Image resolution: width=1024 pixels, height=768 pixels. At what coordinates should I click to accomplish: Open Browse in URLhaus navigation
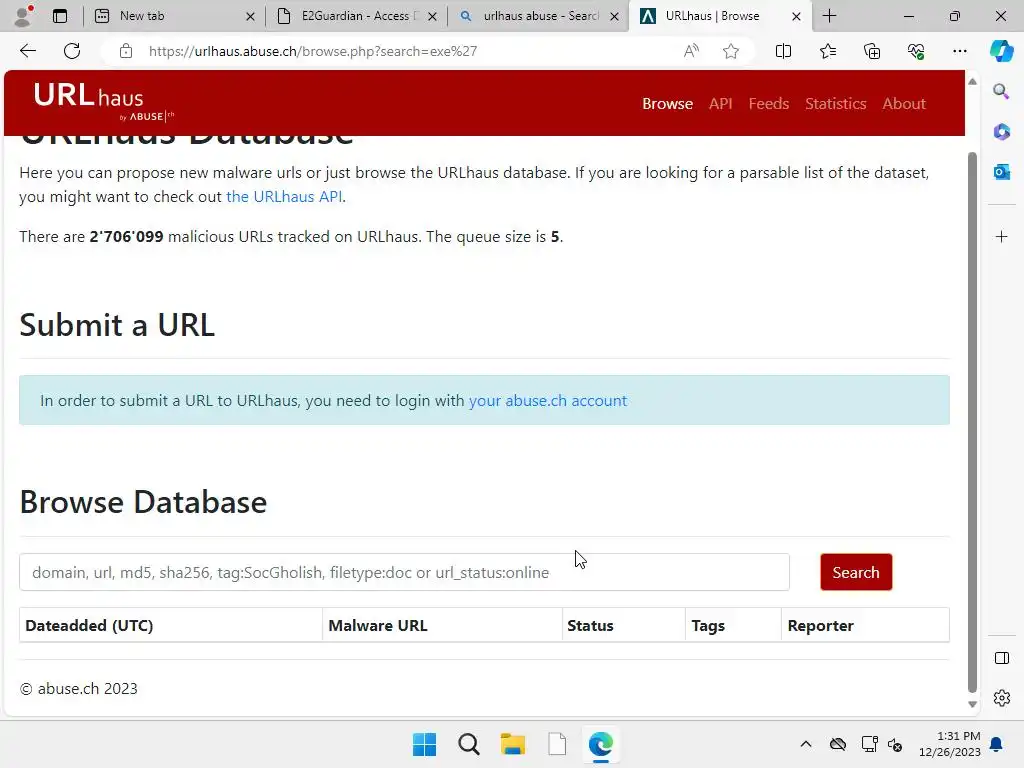pos(667,103)
